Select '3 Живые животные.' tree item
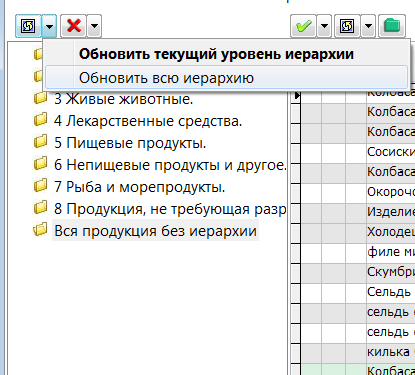Image resolution: width=415 pixels, height=375 pixels. pyautogui.click(x=124, y=99)
